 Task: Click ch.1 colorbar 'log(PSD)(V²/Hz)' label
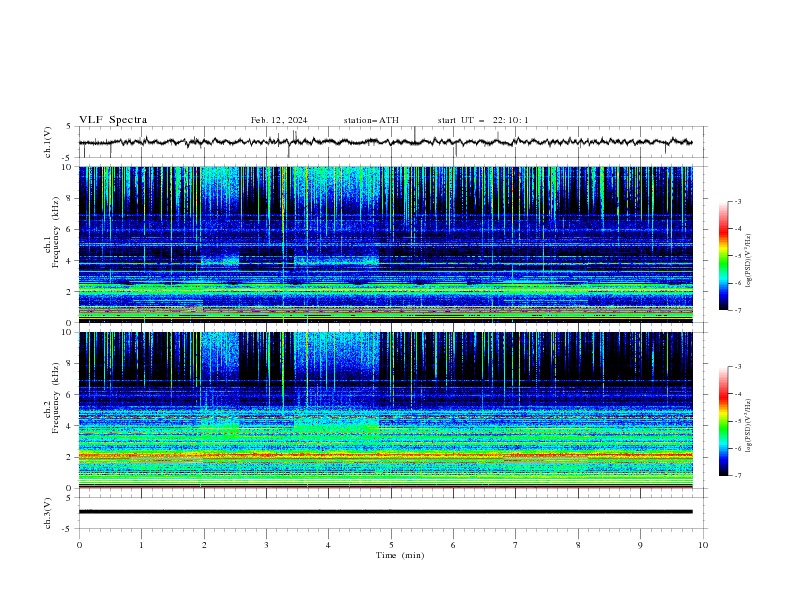749,261
